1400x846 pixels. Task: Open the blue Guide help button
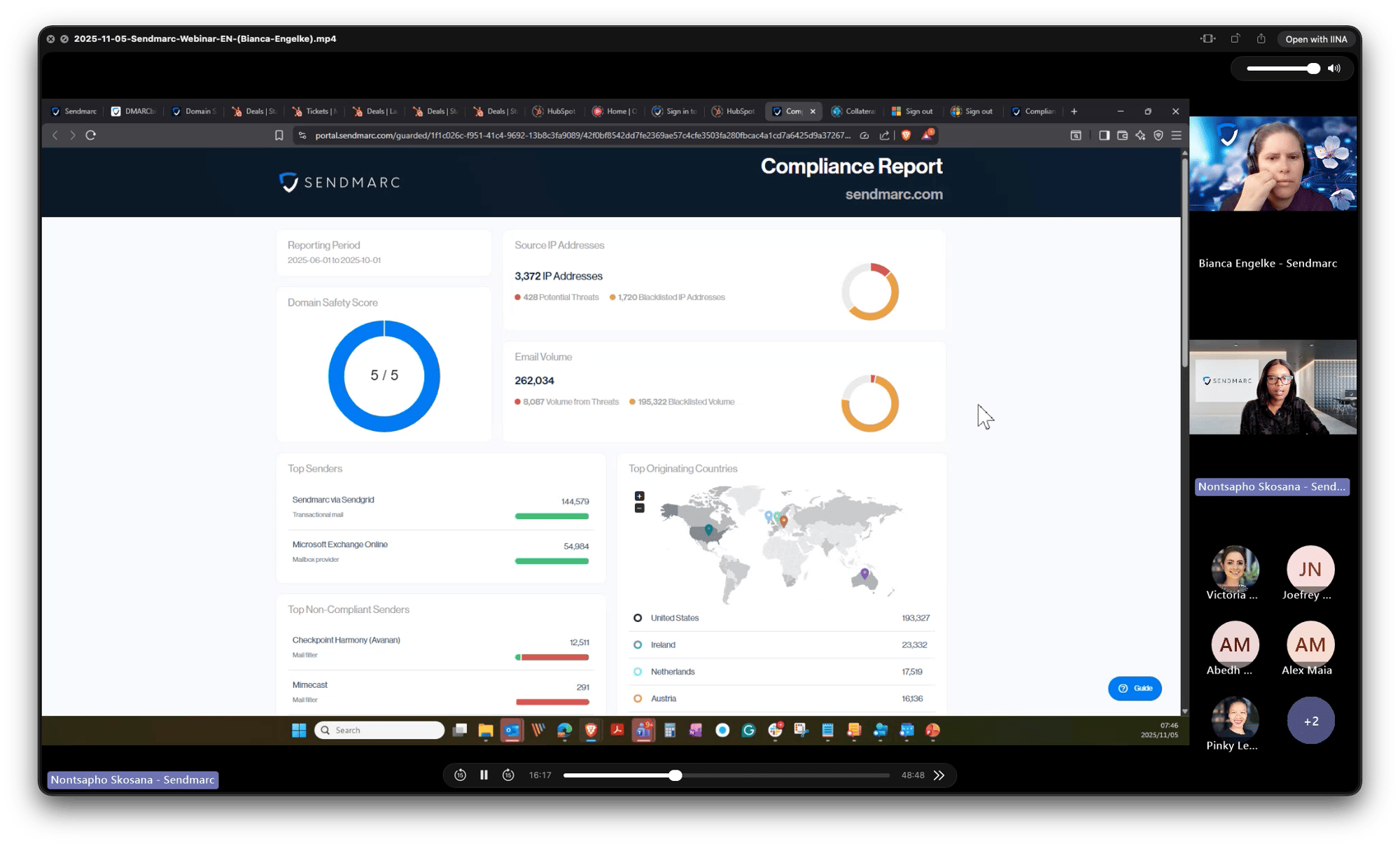click(x=1135, y=688)
